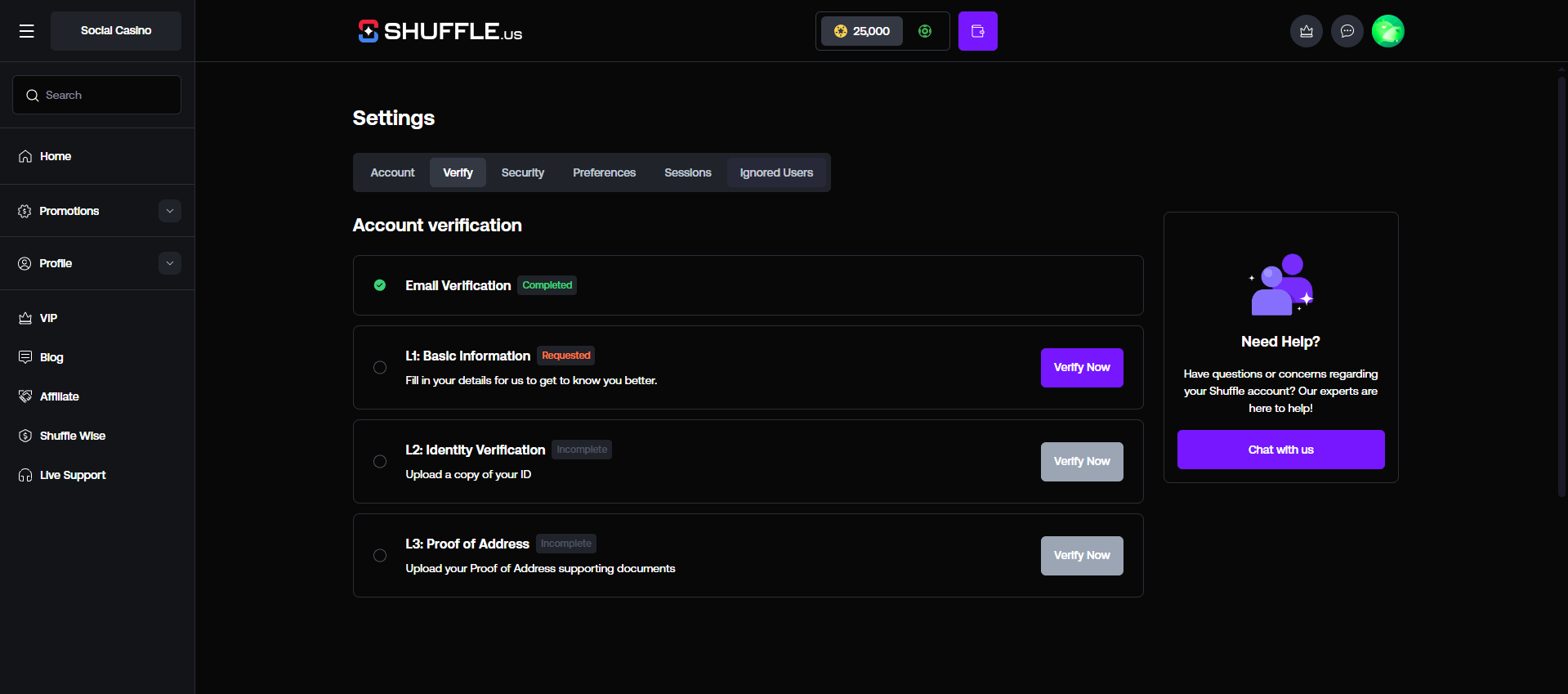1568x694 pixels.
Task: Click the Completed status badge
Action: (x=547, y=285)
